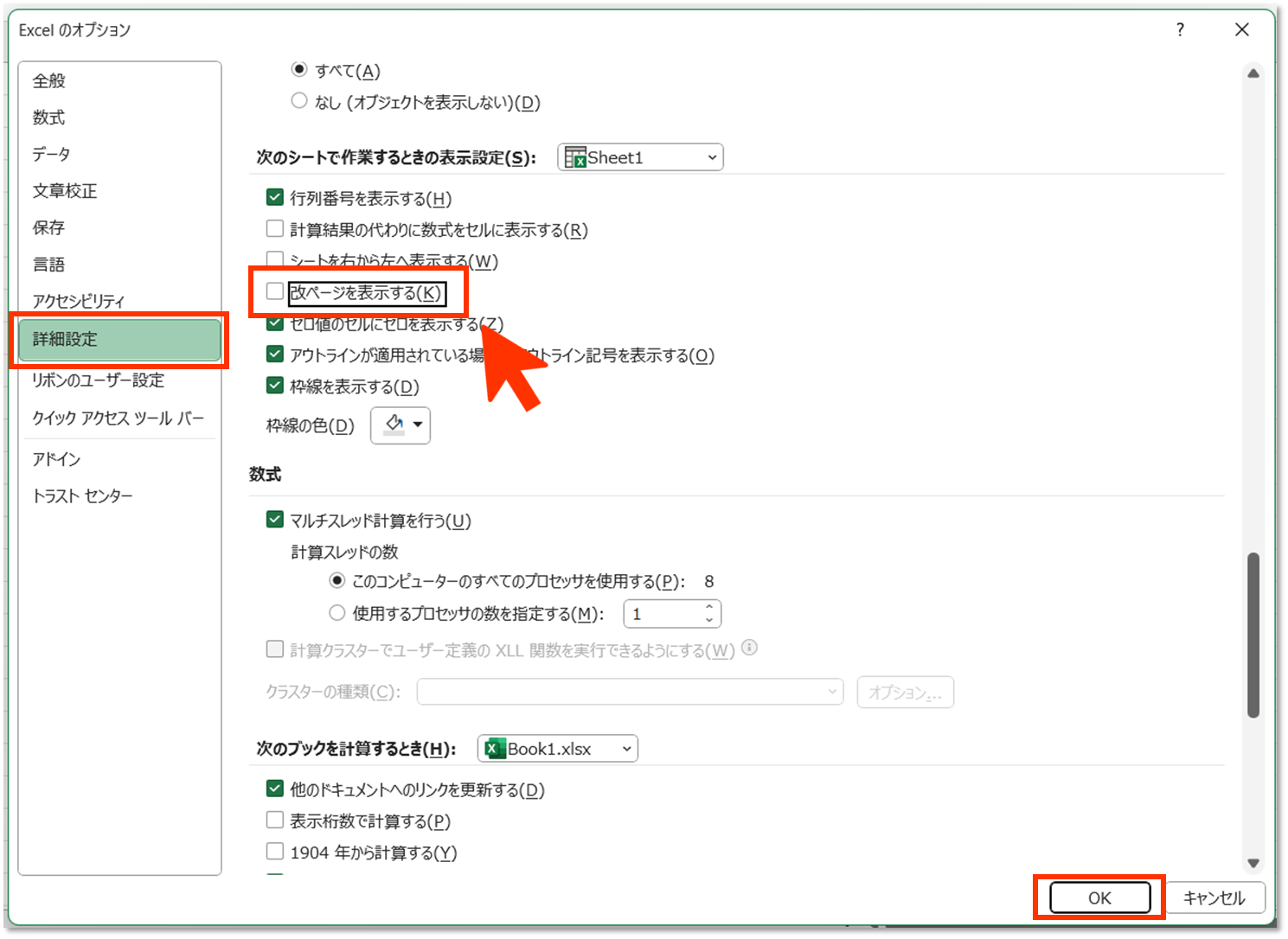The height and width of the screenshot is (939, 1288).
Task: Switch to トラスト センター category
Action: [x=83, y=496]
